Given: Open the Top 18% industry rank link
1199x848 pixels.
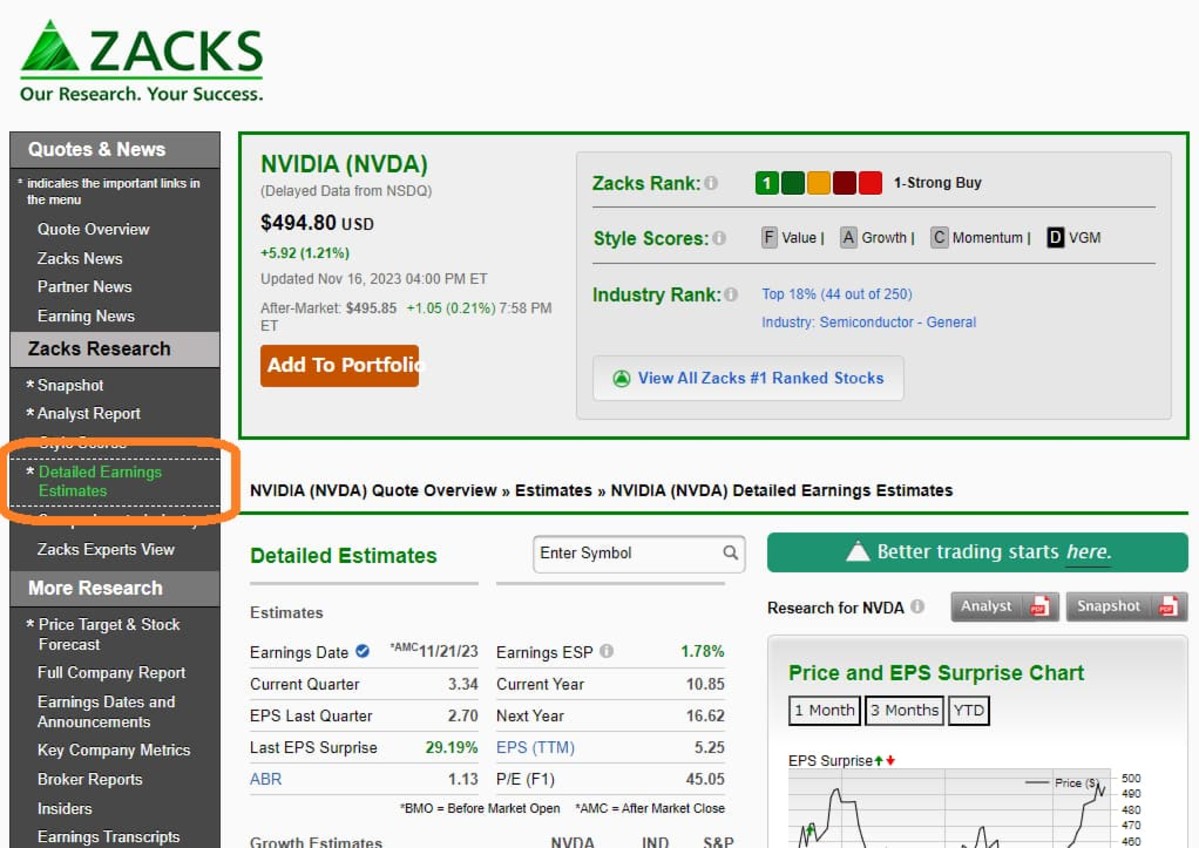Looking at the screenshot, I should coord(837,294).
